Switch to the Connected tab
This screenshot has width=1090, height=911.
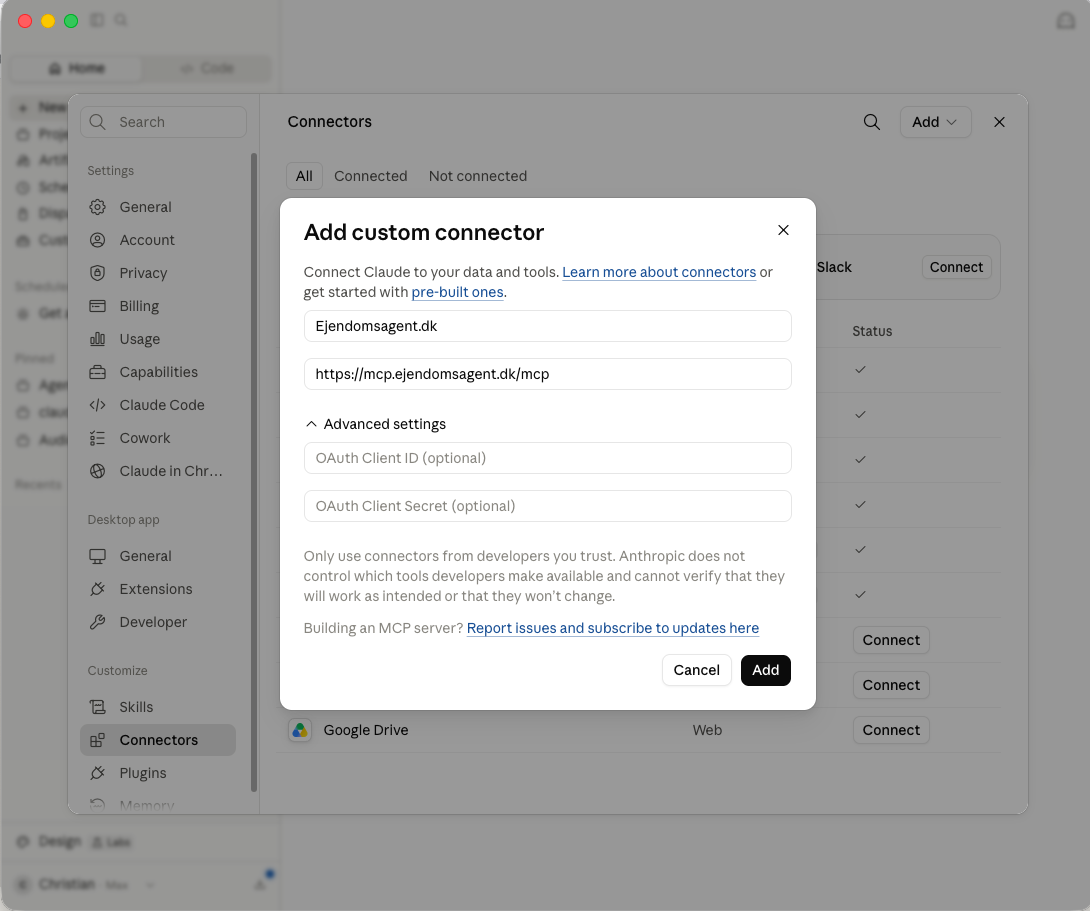pyautogui.click(x=371, y=176)
